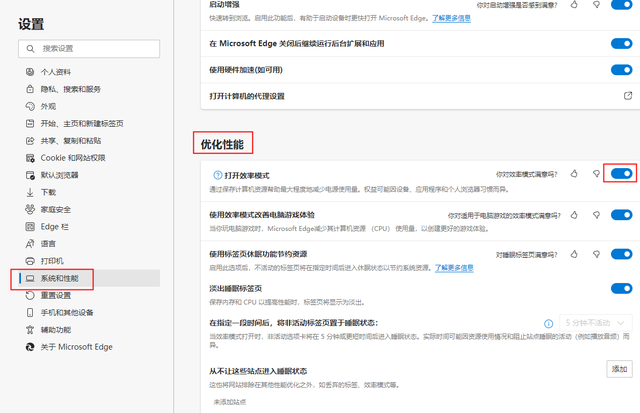Toggle 使用硬件加速(如可用) switch
640x413 pixels.
pos(622,70)
